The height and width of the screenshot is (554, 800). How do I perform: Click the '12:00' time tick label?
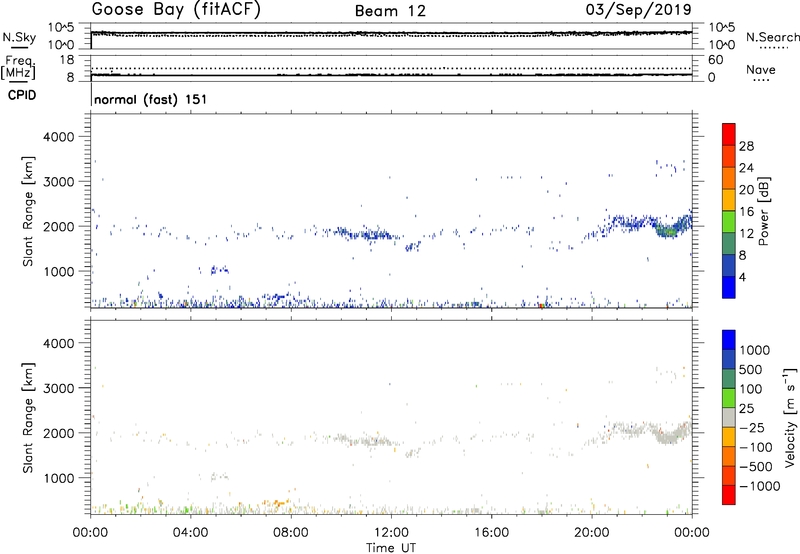pos(391,533)
